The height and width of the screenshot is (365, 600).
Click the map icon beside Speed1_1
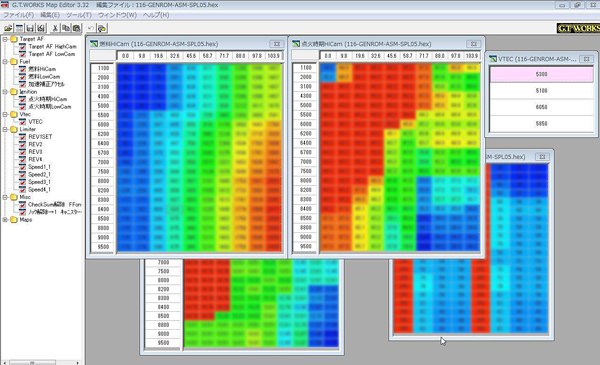(23, 167)
